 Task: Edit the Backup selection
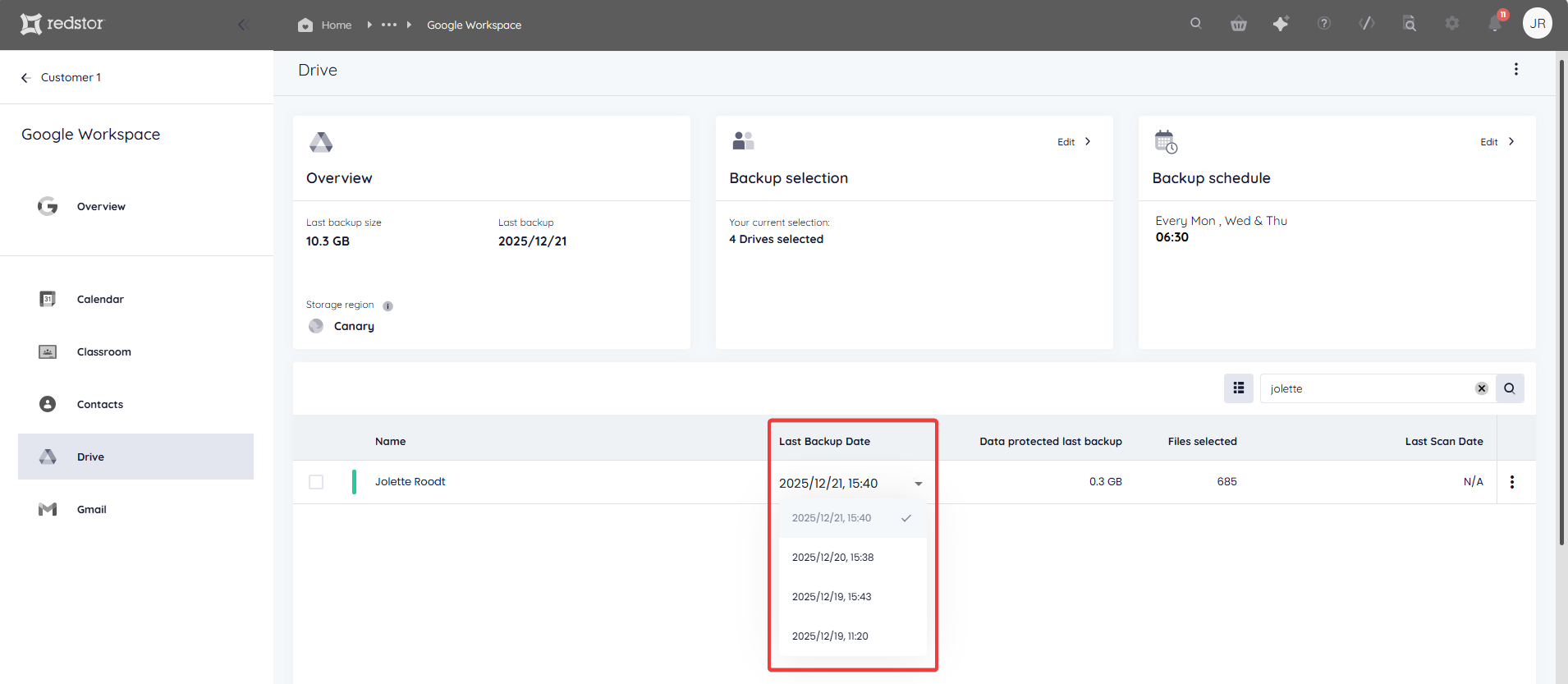[x=1074, y=142]
